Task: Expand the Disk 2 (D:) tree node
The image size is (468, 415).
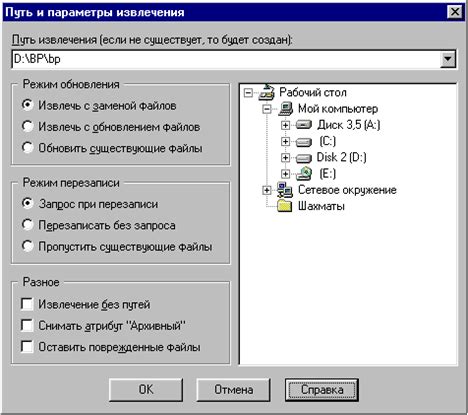Action: [285, 157]
